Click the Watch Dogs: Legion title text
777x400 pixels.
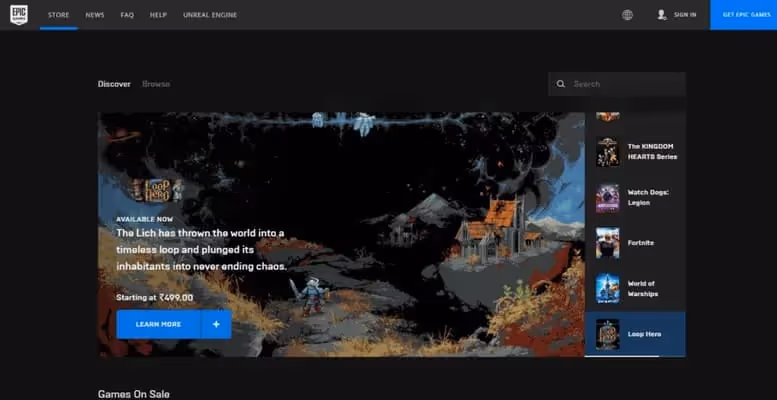click(648, 198)
